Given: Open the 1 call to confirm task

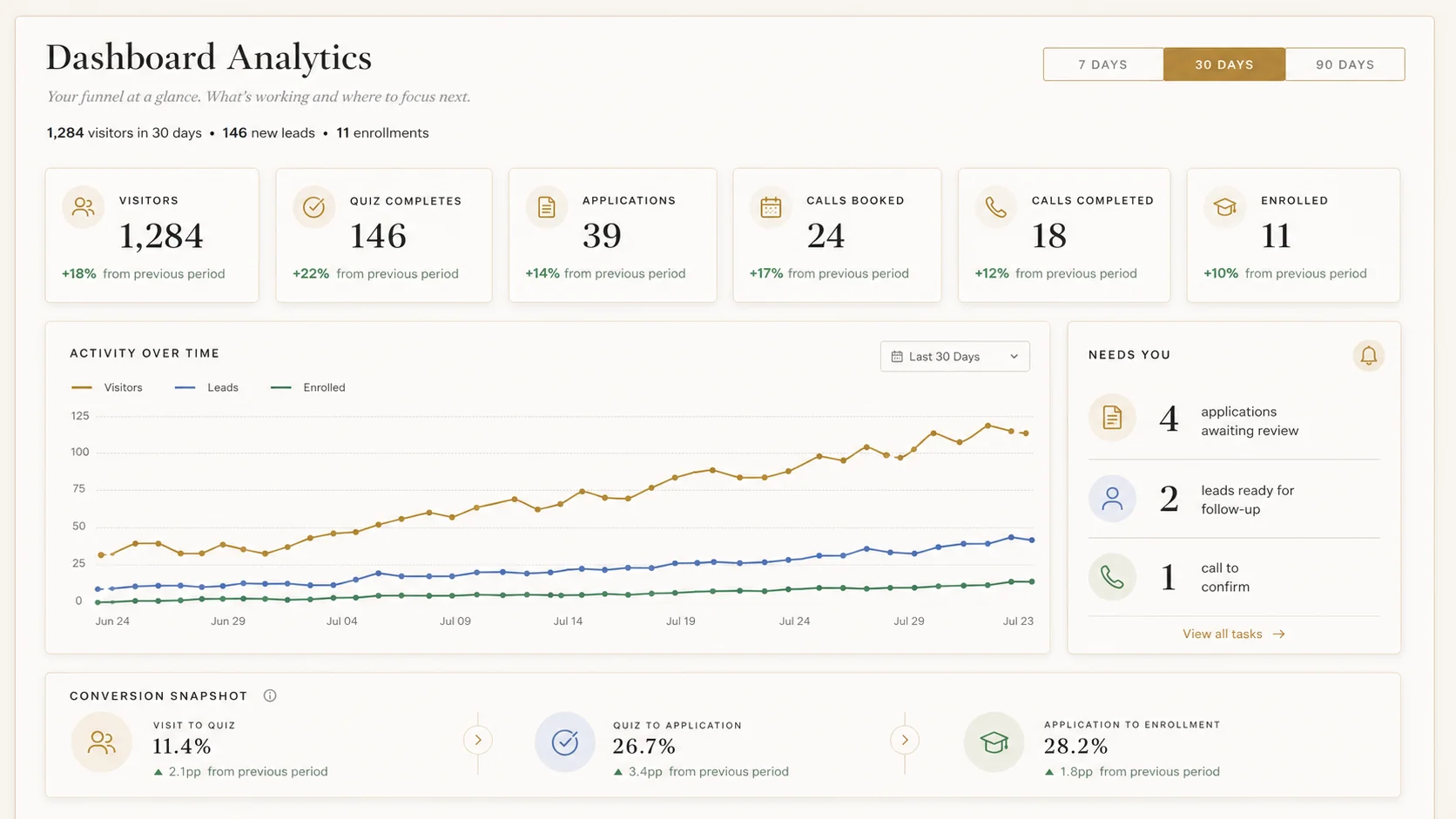Looking at the screenshot, I should (1234, 576).
